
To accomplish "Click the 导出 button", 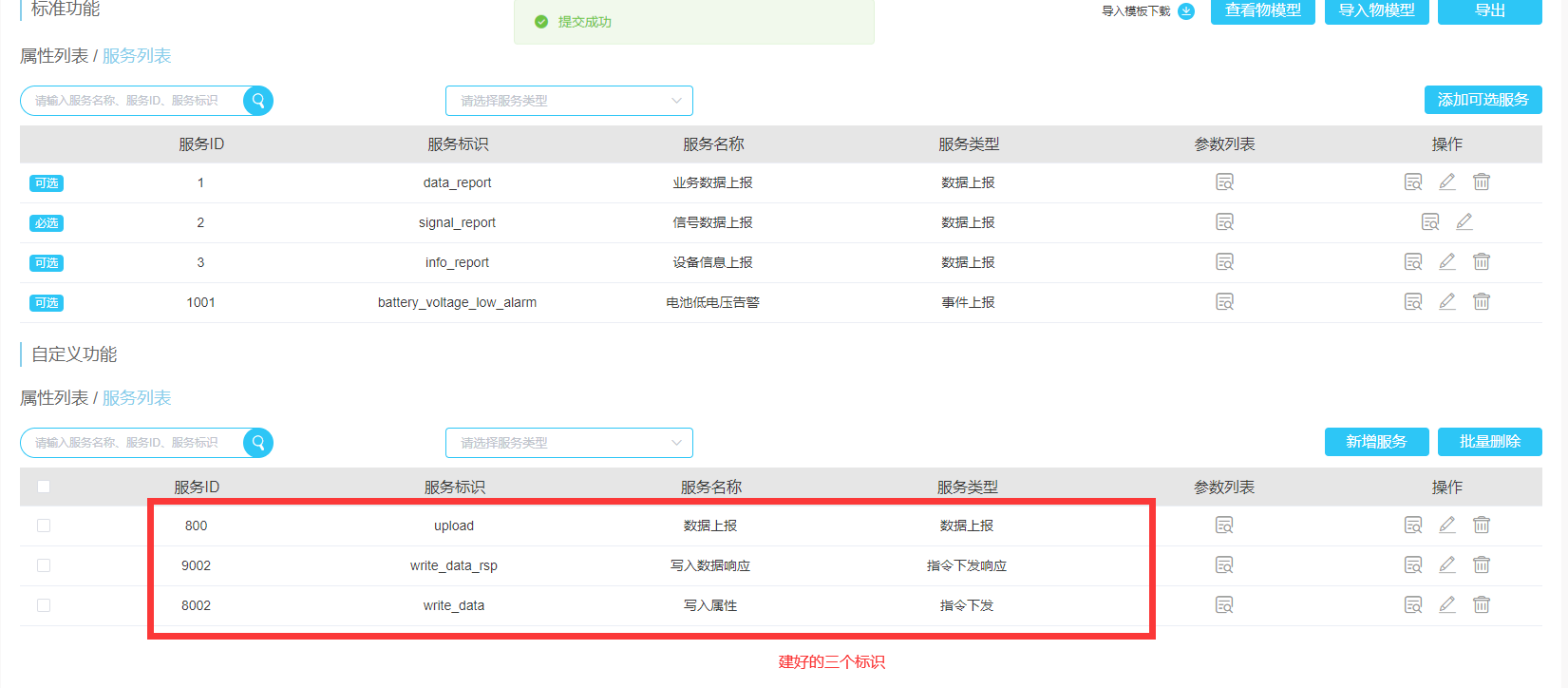I will pyautogui.click(x=1490, y=10).
